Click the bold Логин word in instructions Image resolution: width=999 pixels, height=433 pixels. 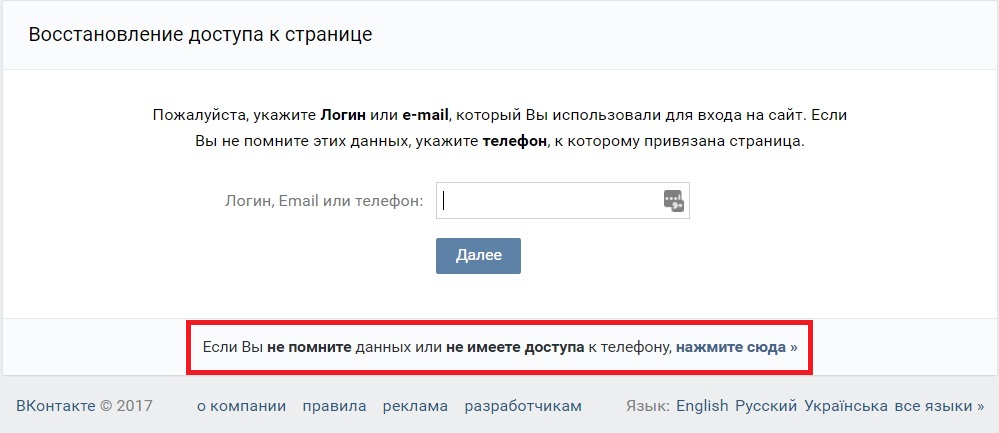(x=343, y=116)
